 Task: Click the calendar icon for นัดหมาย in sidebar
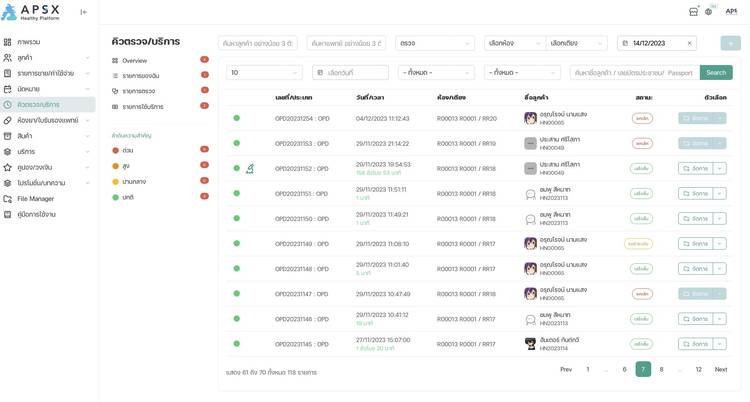(x=8, y=89)
